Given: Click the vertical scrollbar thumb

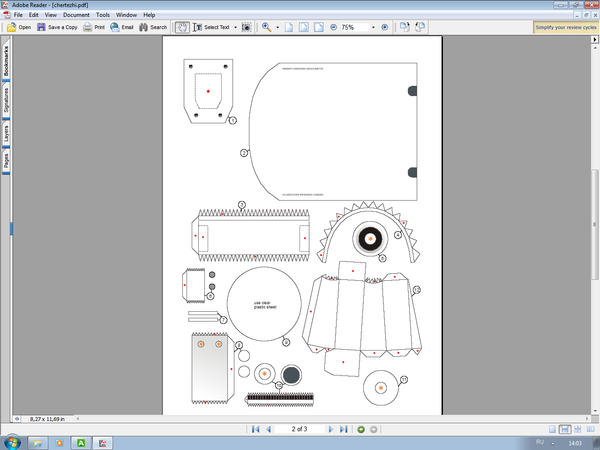Looking at the screenshot, I should [x=595, y=225].
